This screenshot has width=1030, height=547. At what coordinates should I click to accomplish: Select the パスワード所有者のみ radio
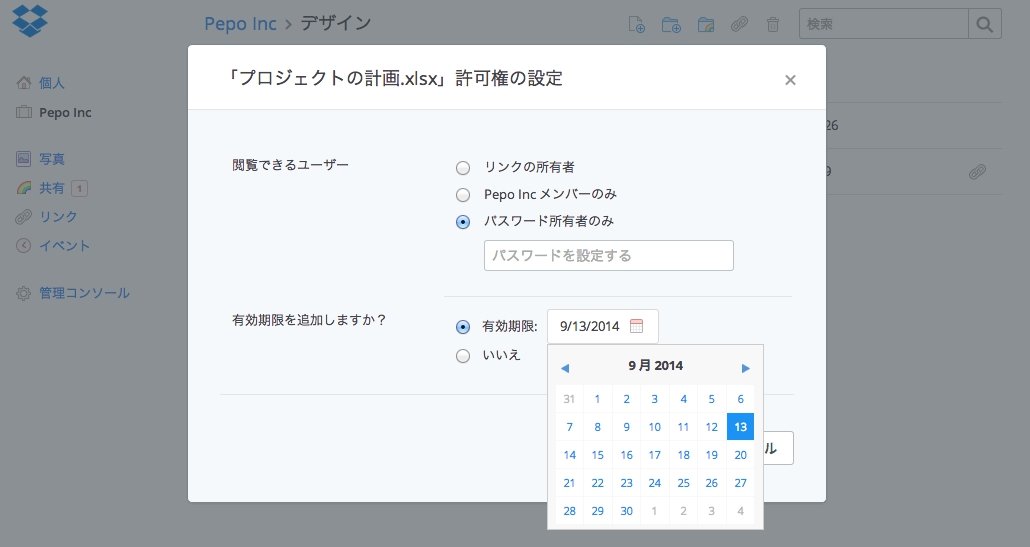[x=463, y=222]
